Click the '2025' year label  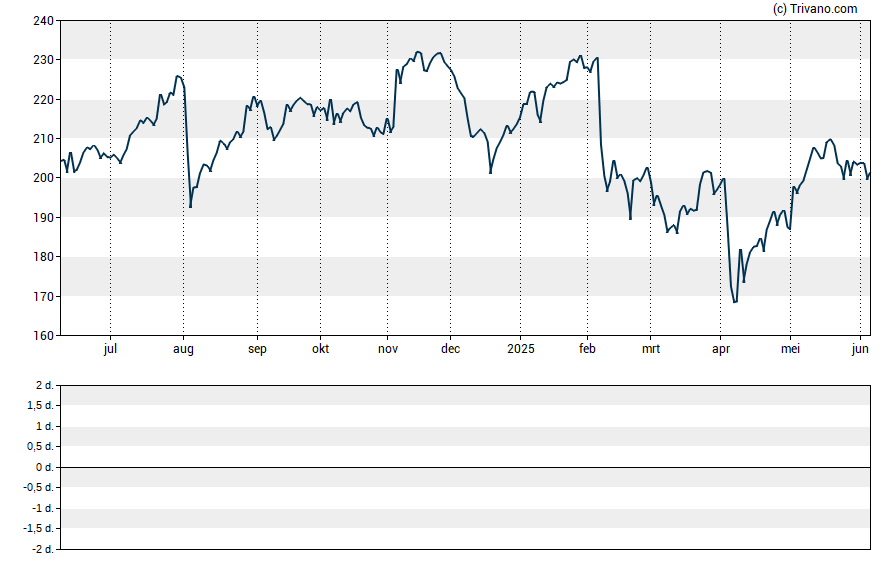[x=520, y=349]
